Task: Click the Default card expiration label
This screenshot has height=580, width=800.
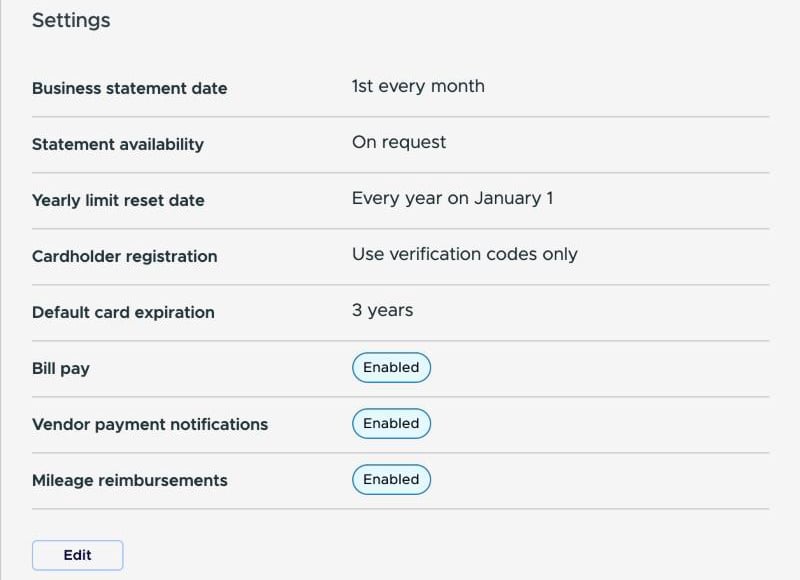Action: 123,312
